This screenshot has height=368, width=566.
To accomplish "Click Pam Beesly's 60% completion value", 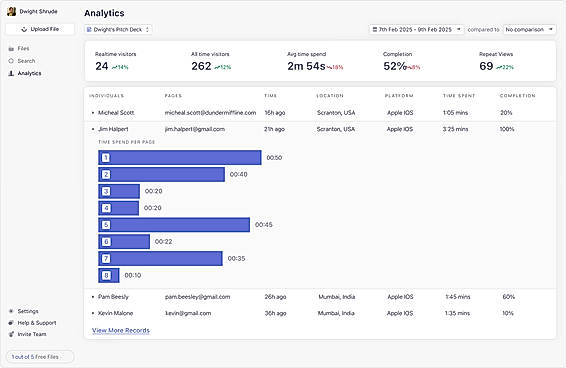I will (x=509, y=297).
